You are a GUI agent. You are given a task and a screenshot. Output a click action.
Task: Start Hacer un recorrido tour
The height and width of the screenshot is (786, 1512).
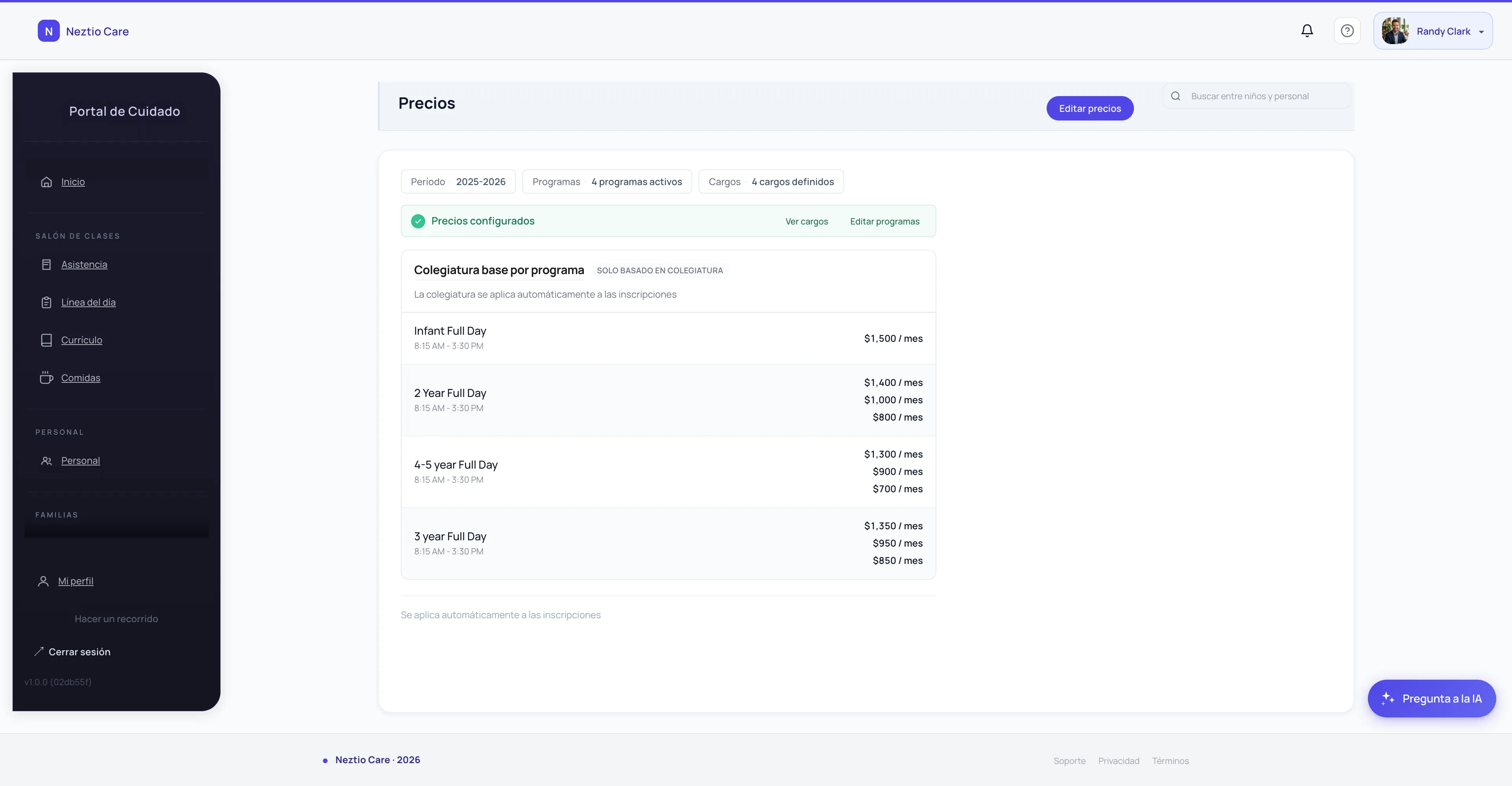(116, 619)
